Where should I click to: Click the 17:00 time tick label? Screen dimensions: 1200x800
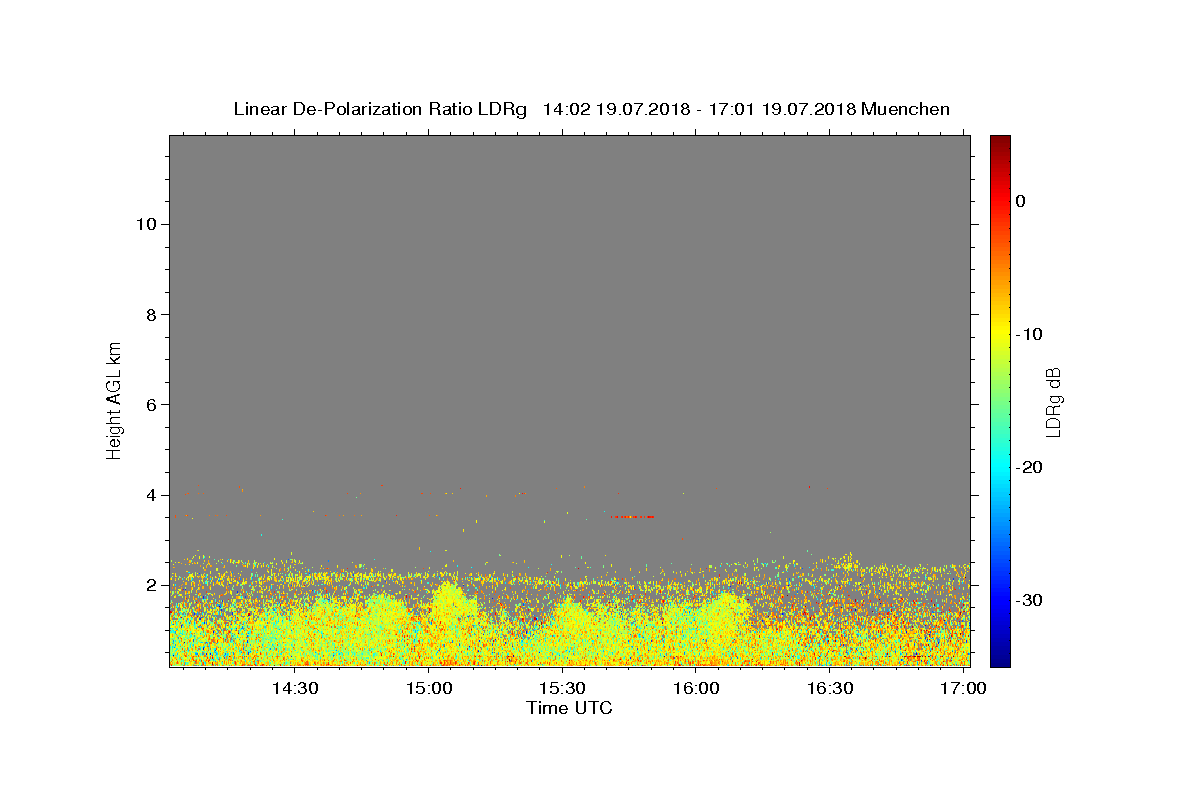[964, 688]
